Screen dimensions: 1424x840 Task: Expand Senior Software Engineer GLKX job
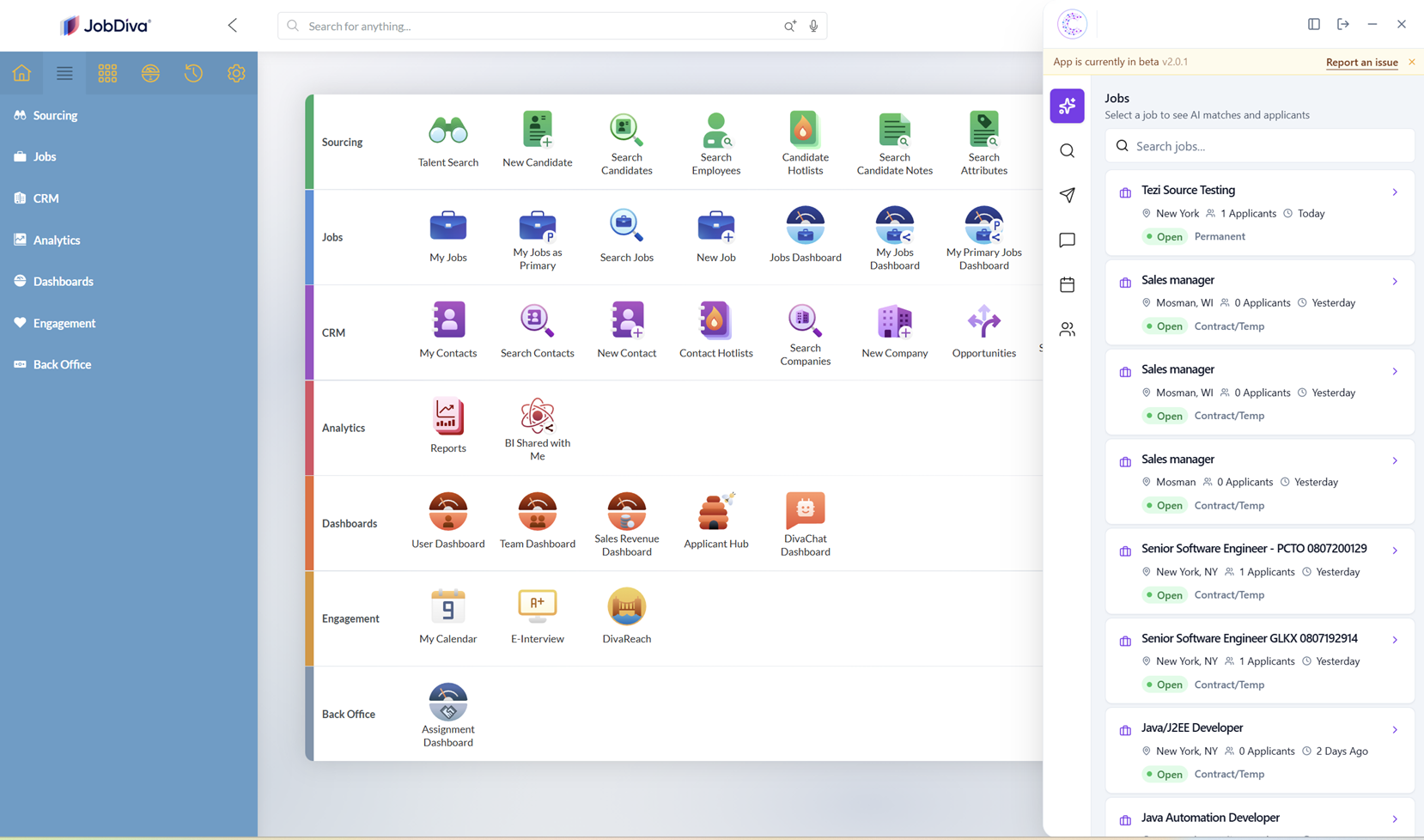[1395, 640]
